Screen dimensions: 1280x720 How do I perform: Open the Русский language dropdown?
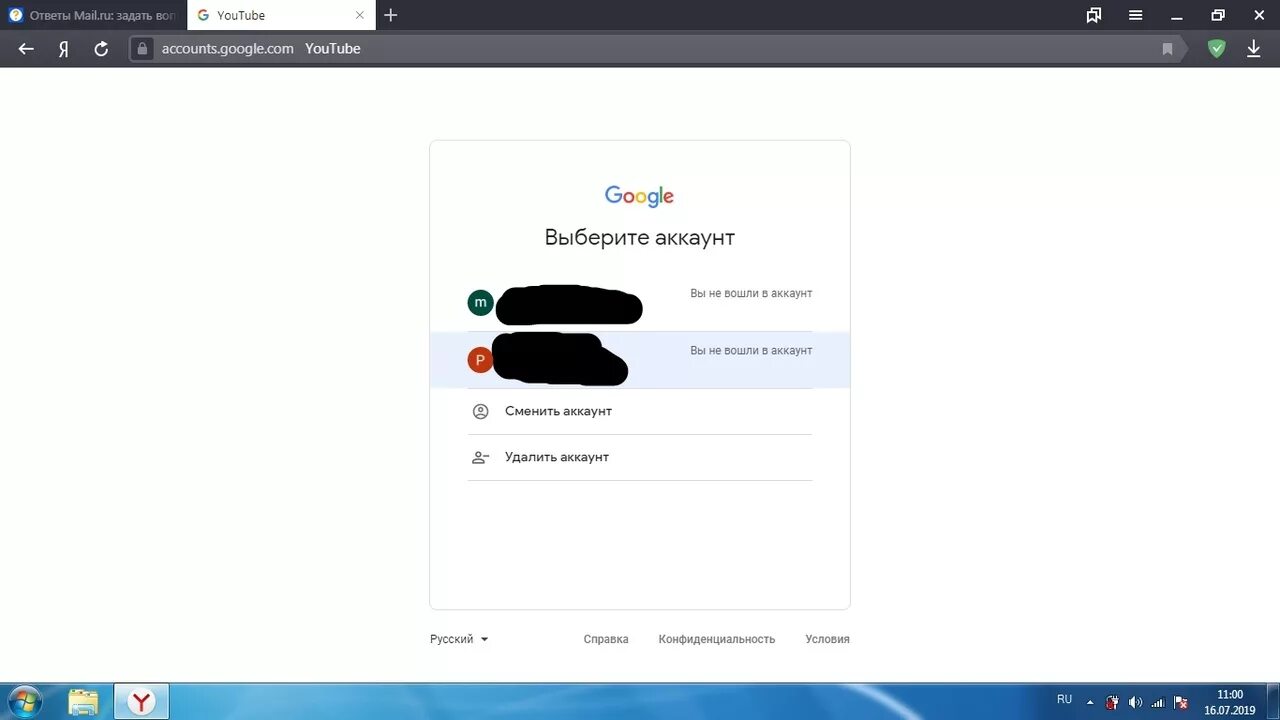[x=459, y=639]
